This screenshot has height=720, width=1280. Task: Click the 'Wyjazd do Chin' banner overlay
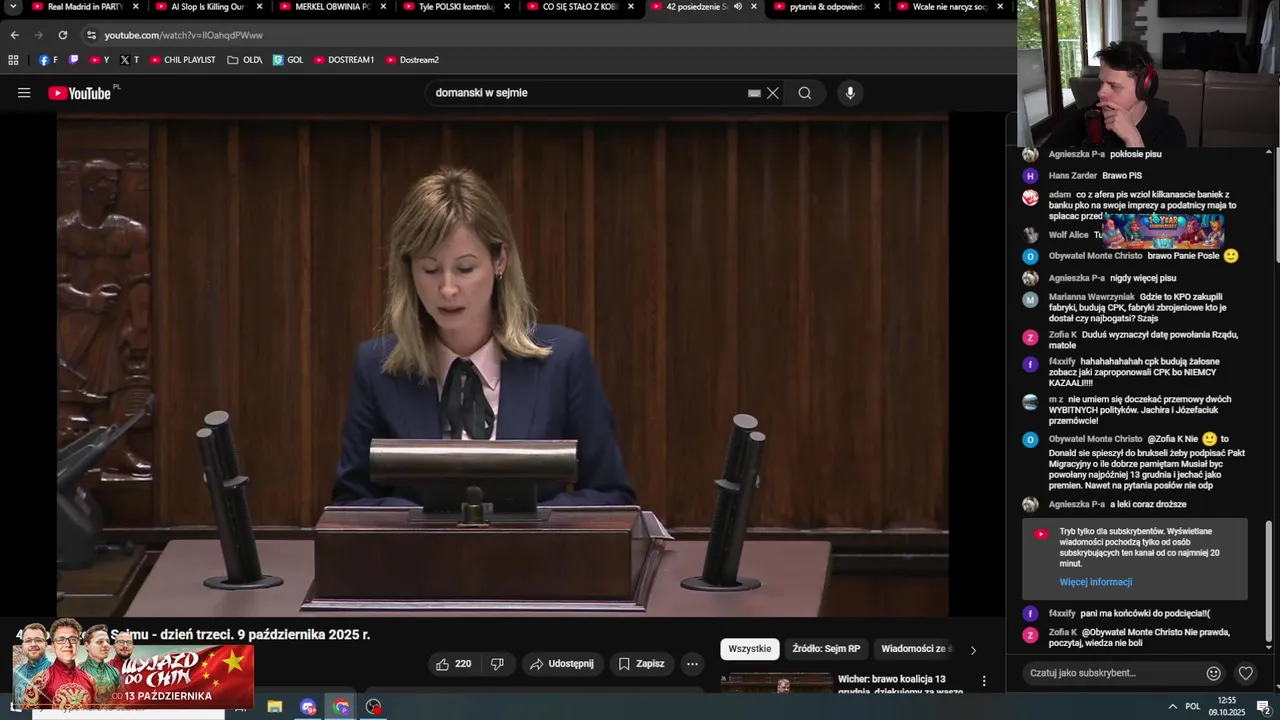pos(132,663)
